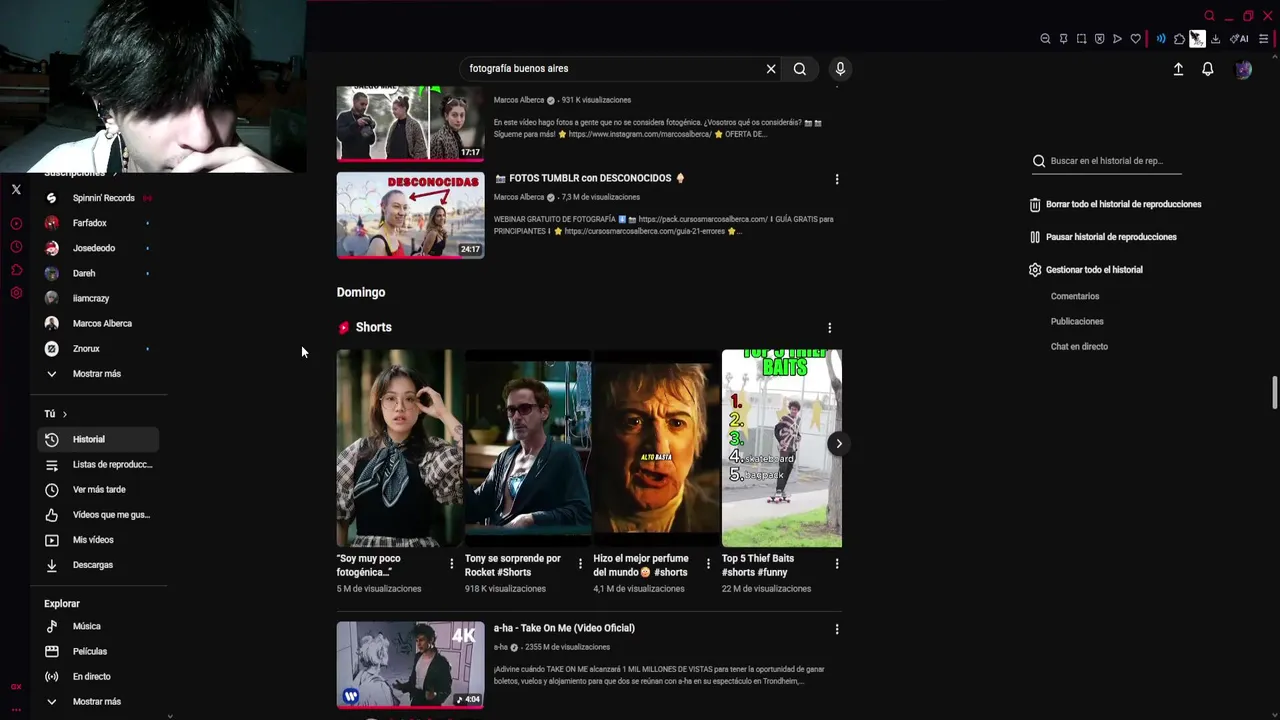This screenshot has height=720, width=1280.
Task: Open X (Twitter) in the Opera sidebar
Action: [x=16, y=189]
